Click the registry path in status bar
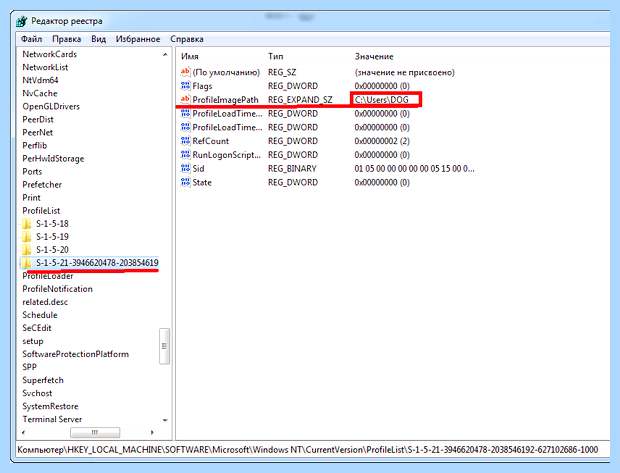Screen dimensions: 620x473 (x=308, y=450)
